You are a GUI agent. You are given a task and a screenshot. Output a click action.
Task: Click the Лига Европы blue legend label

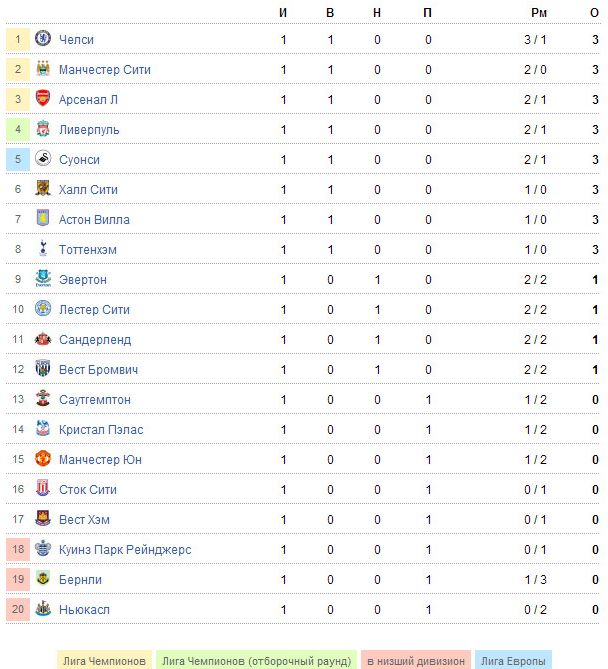513,660
